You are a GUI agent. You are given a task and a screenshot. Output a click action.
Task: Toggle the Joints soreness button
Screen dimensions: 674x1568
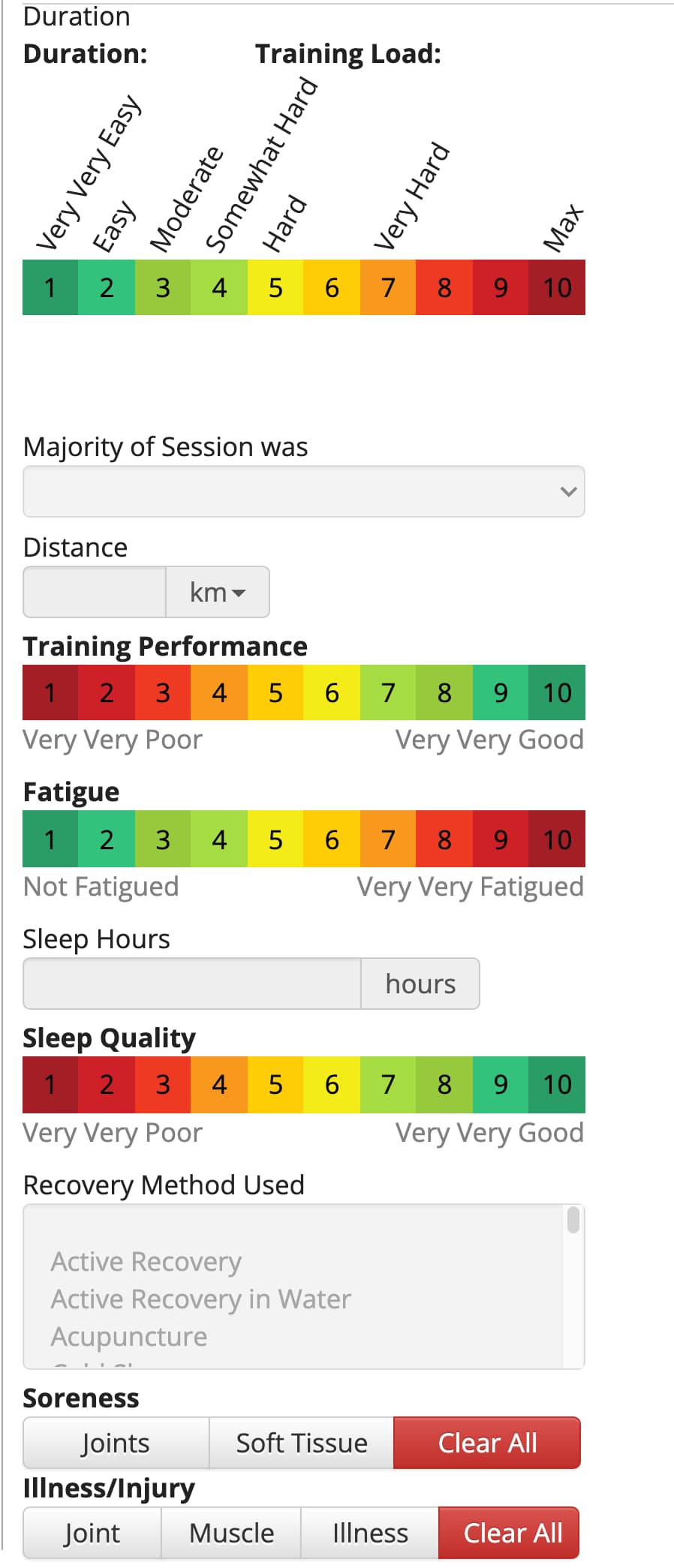(116, 1443)
